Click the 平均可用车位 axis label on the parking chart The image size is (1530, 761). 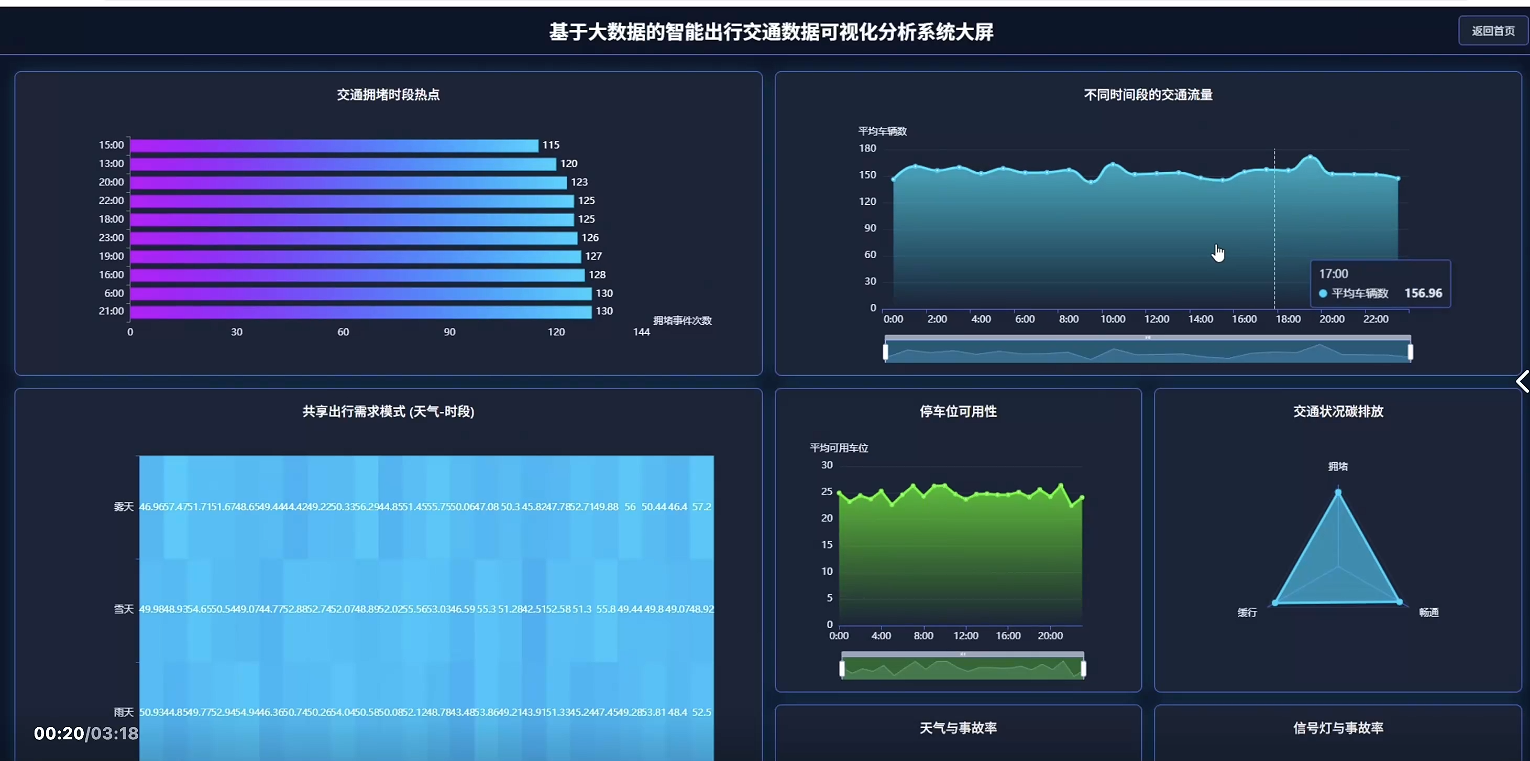pyautogui.click(x=839, y=448)
